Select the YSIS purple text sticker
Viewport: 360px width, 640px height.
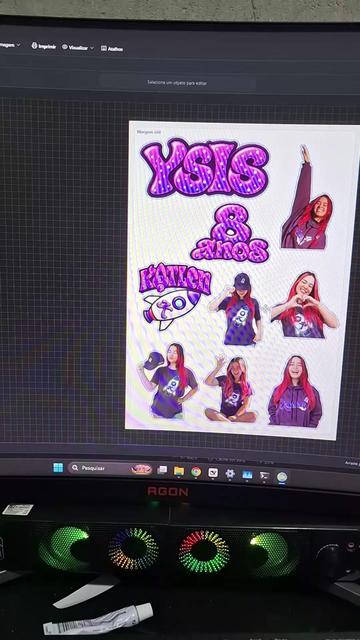pyautogui.click(x=205, y=167)
